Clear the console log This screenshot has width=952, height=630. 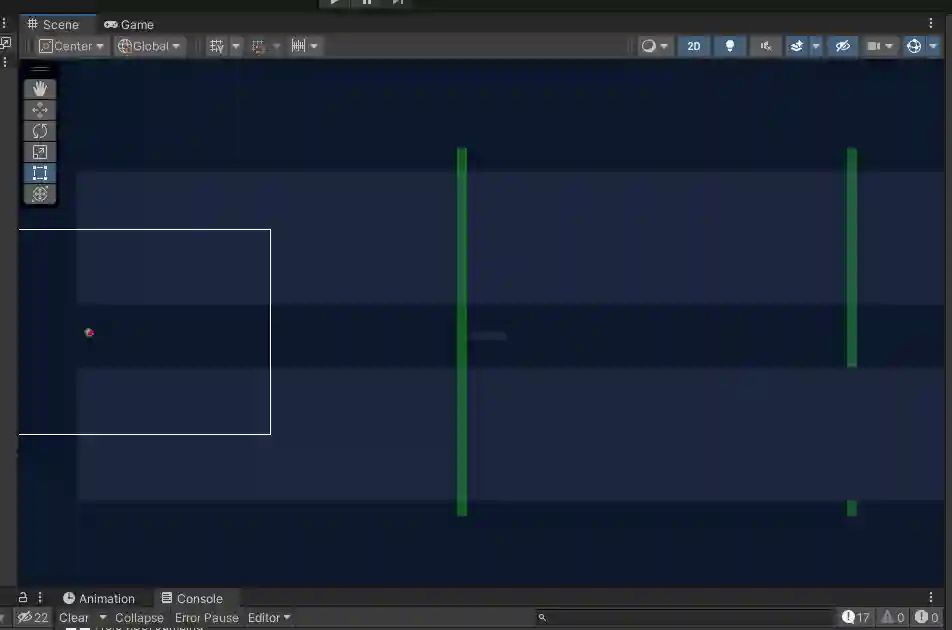pyautogui.click(x=73, y=617)
